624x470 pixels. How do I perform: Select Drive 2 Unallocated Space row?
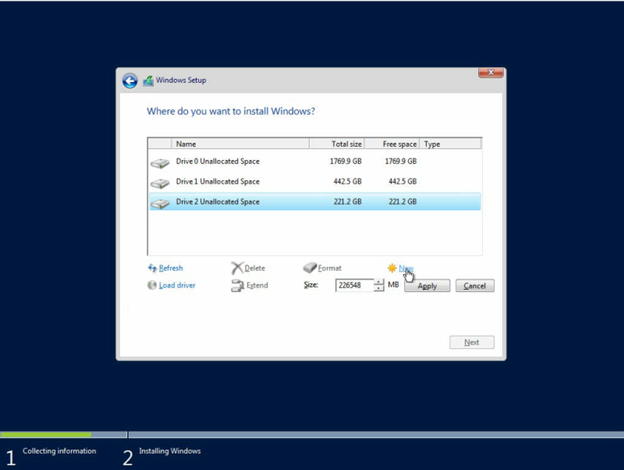pos(314,202)
